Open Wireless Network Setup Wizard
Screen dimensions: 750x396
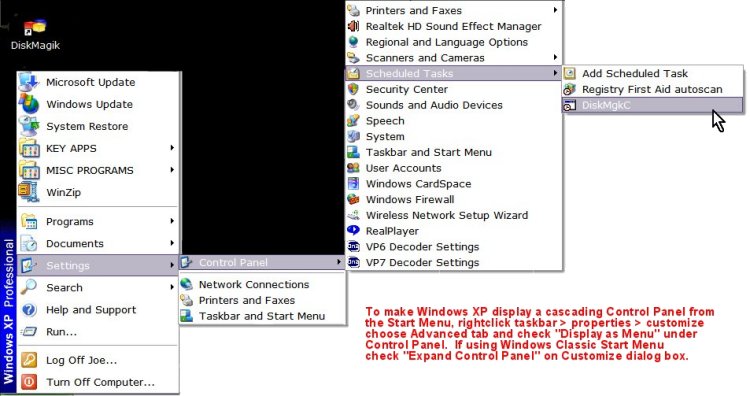click(453, 215)
